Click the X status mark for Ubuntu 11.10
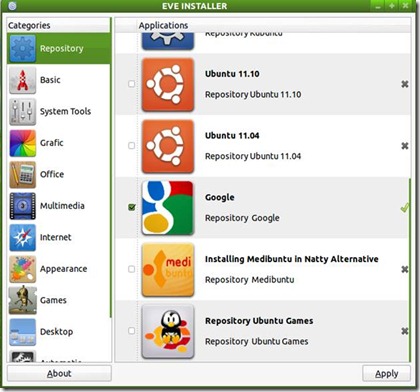 (x=405, y=84)
